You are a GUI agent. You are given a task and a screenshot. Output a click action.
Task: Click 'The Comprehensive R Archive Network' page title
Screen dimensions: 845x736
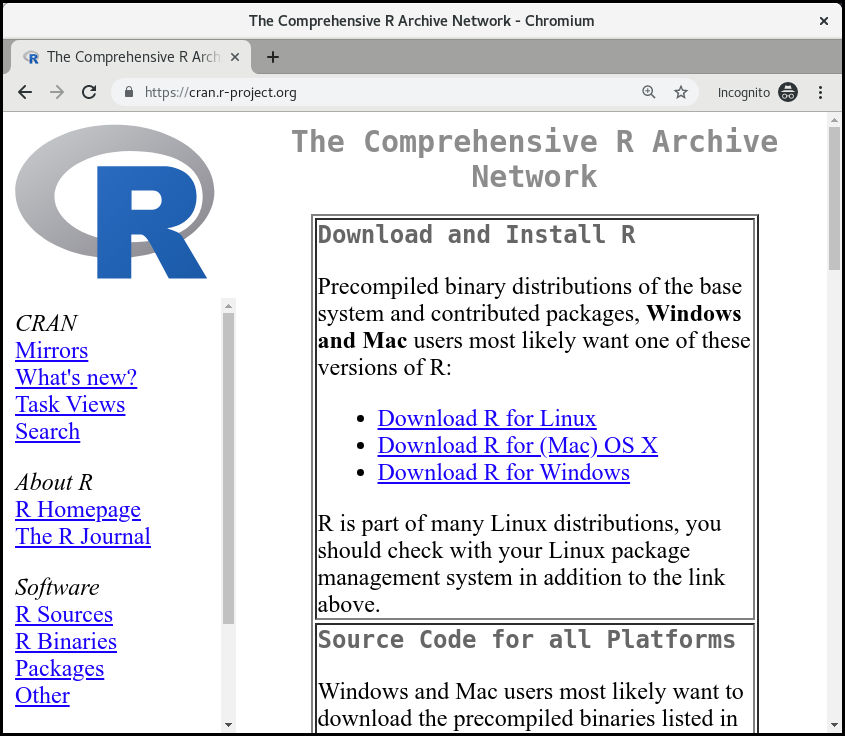pos(535,159)
